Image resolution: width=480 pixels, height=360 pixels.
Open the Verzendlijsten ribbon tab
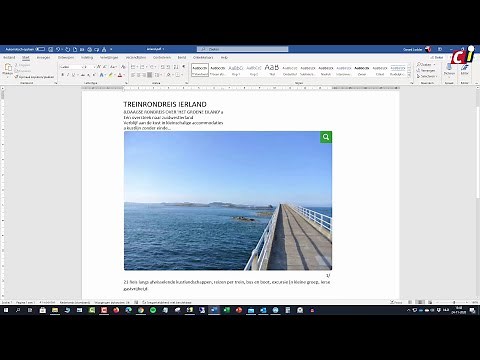point(136,57)
